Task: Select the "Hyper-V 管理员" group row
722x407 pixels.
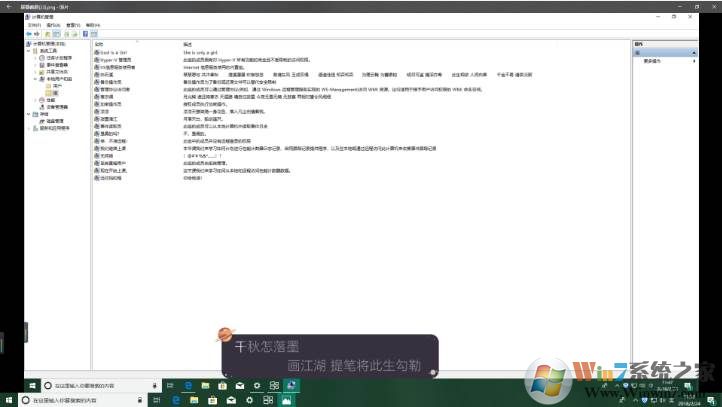Action: tap(113, 60)
